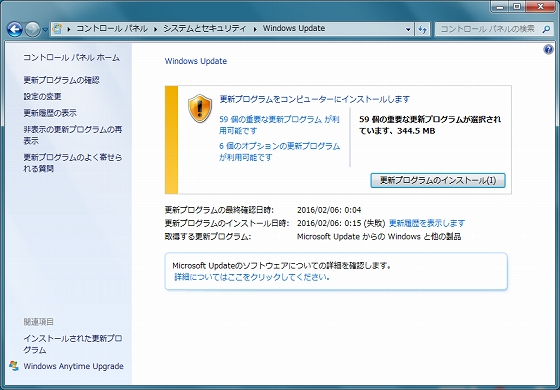The width and height of the screenshot is (560, 390).
Task: Click 更新プログラムのインストール button
Action: (438, 180)
